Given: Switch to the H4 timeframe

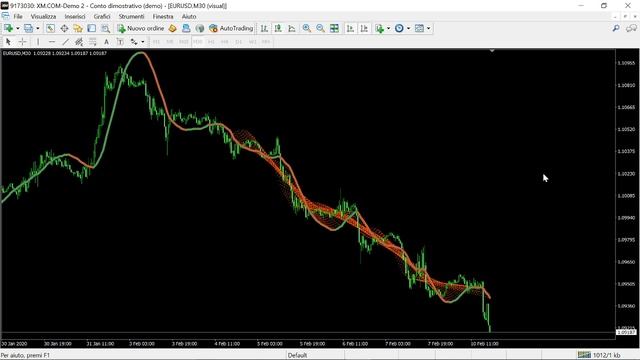Looking at the screenshot, I should click(224, 42).
